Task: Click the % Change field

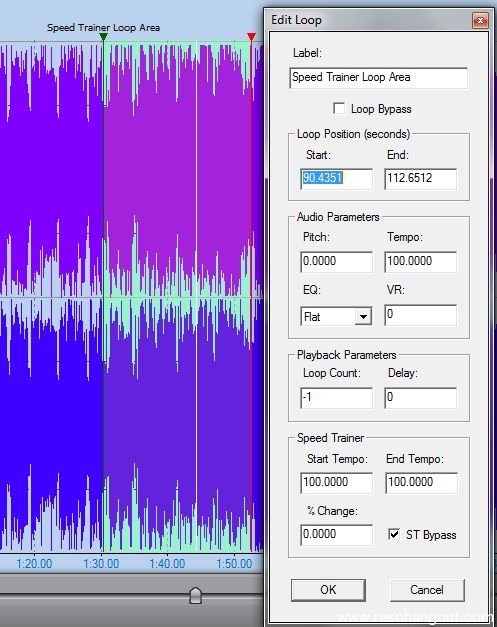Action: pos(336,535)
